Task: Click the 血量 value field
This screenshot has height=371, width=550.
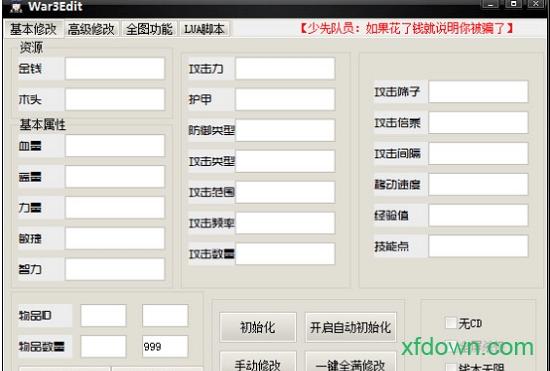Action: 115,146
